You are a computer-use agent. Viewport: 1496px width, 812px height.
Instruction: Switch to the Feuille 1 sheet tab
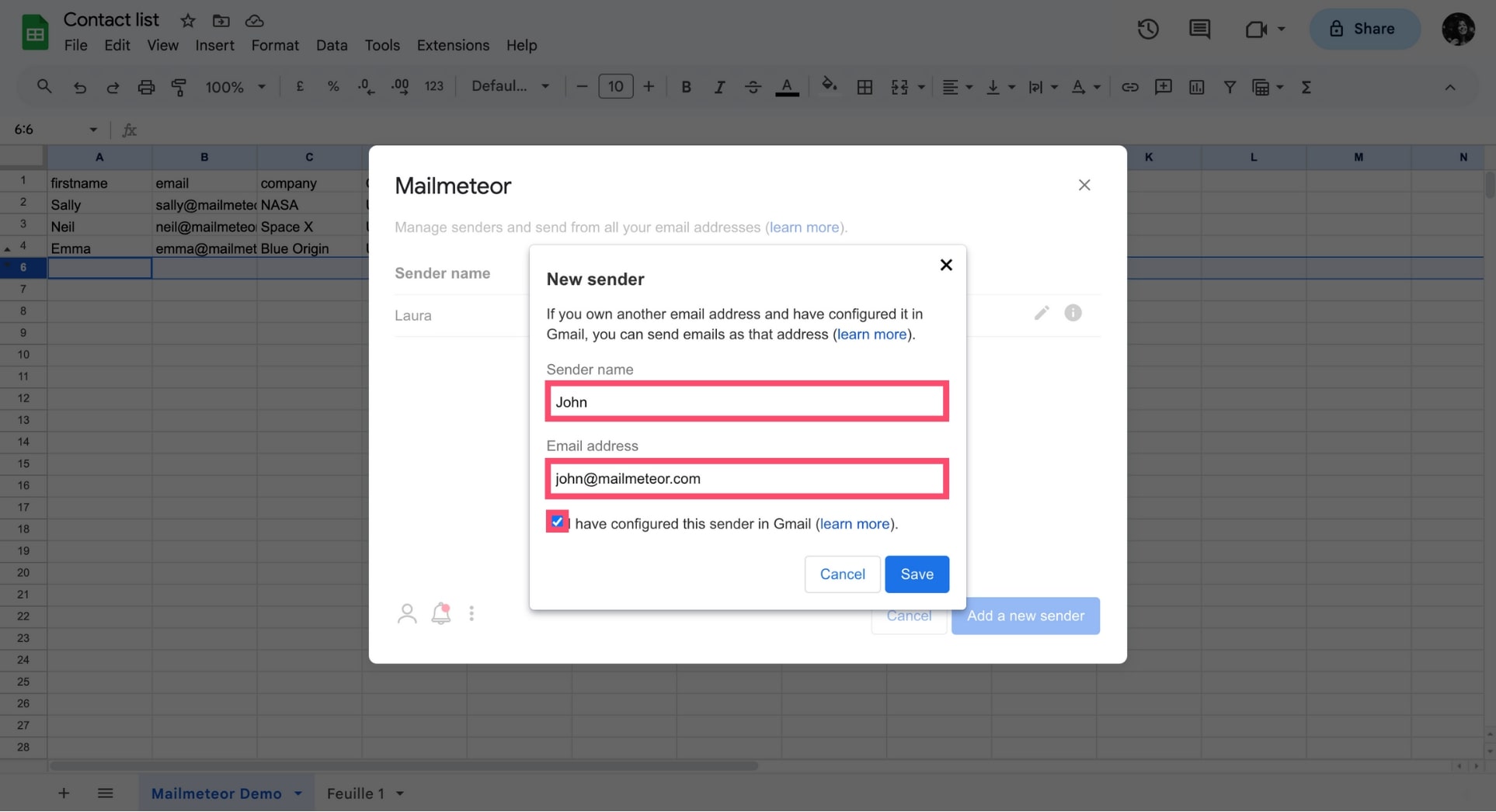point(356,793)
